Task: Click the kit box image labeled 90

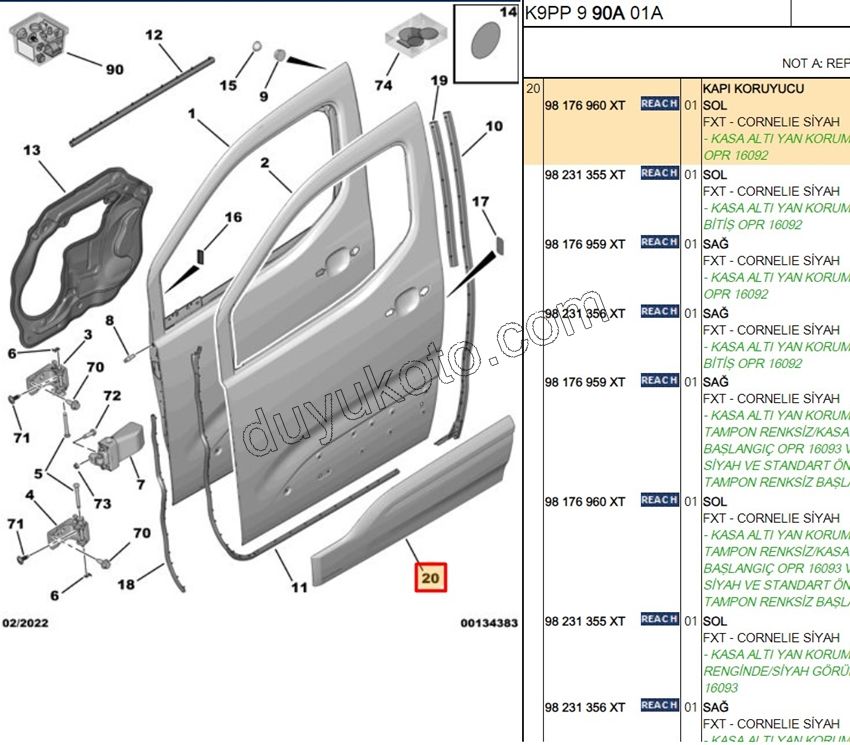Action: point(39,38)
